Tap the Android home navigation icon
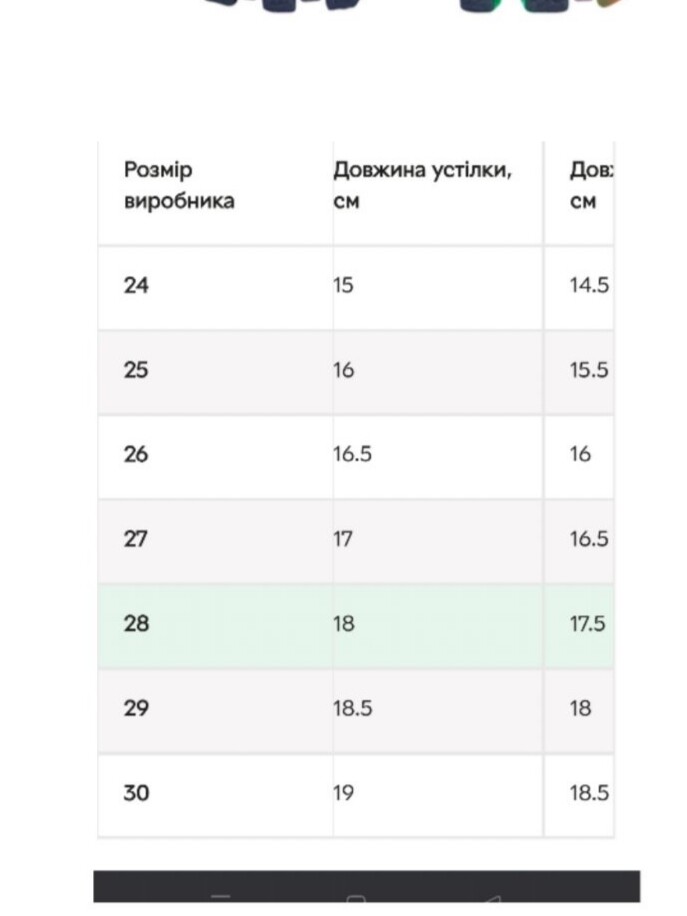Image resolution: width=687 pixels, height=916 pixels. pyautogui.click(x=356, y=898)
